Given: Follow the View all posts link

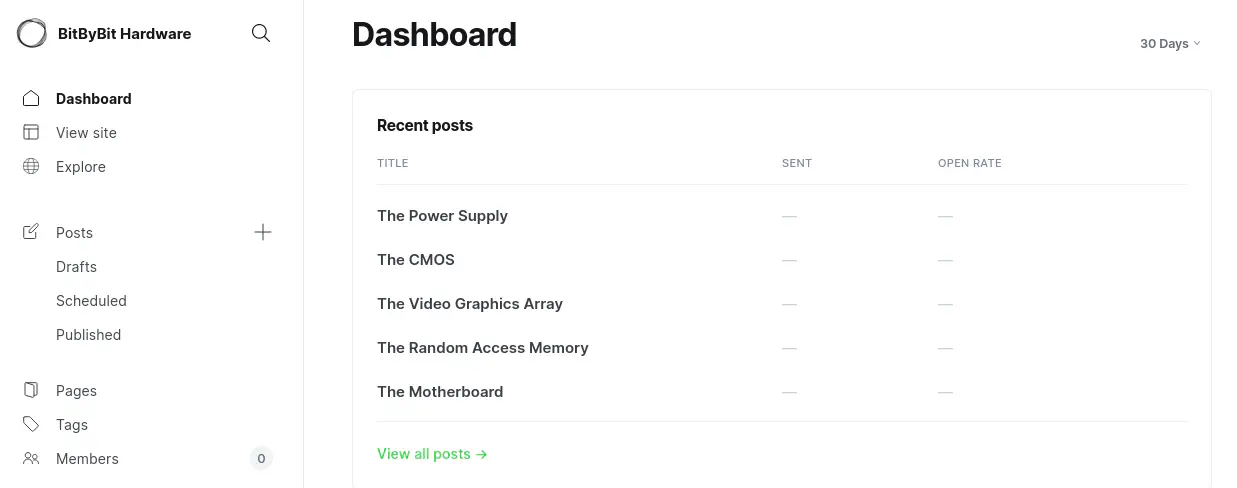Looking at the screenshot, I should (432, 454).
